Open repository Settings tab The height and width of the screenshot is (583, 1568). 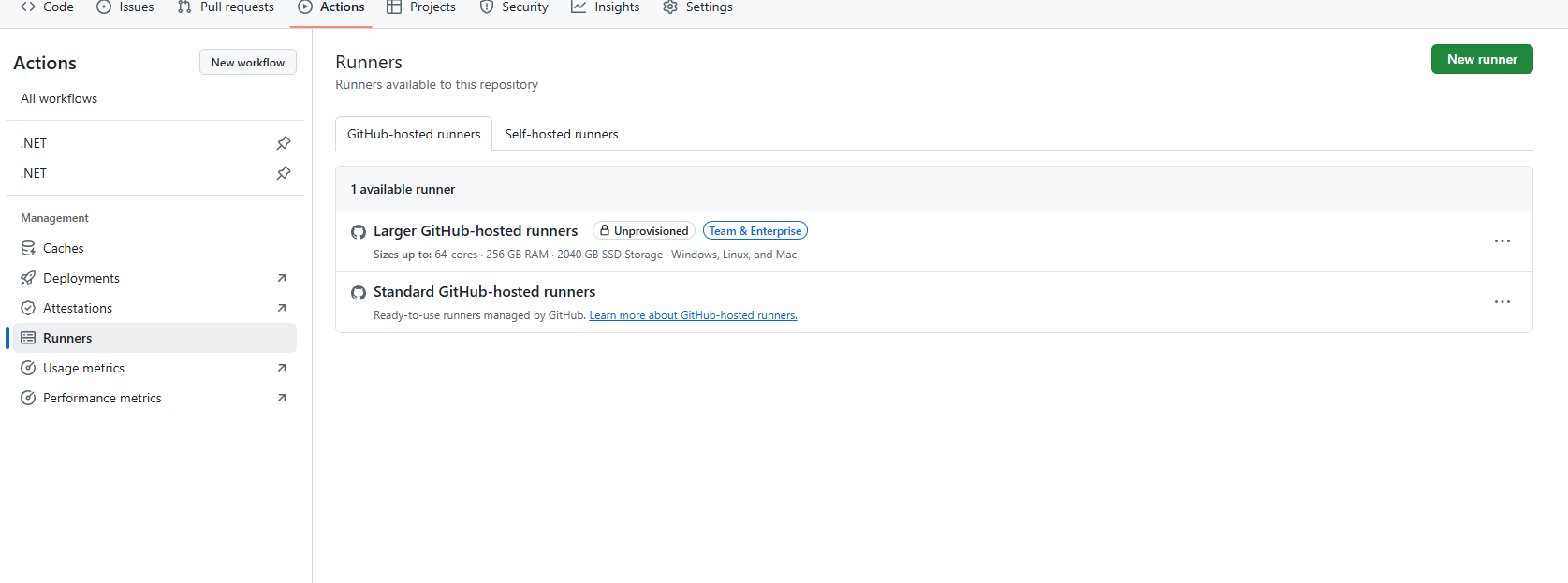point(698,7)
